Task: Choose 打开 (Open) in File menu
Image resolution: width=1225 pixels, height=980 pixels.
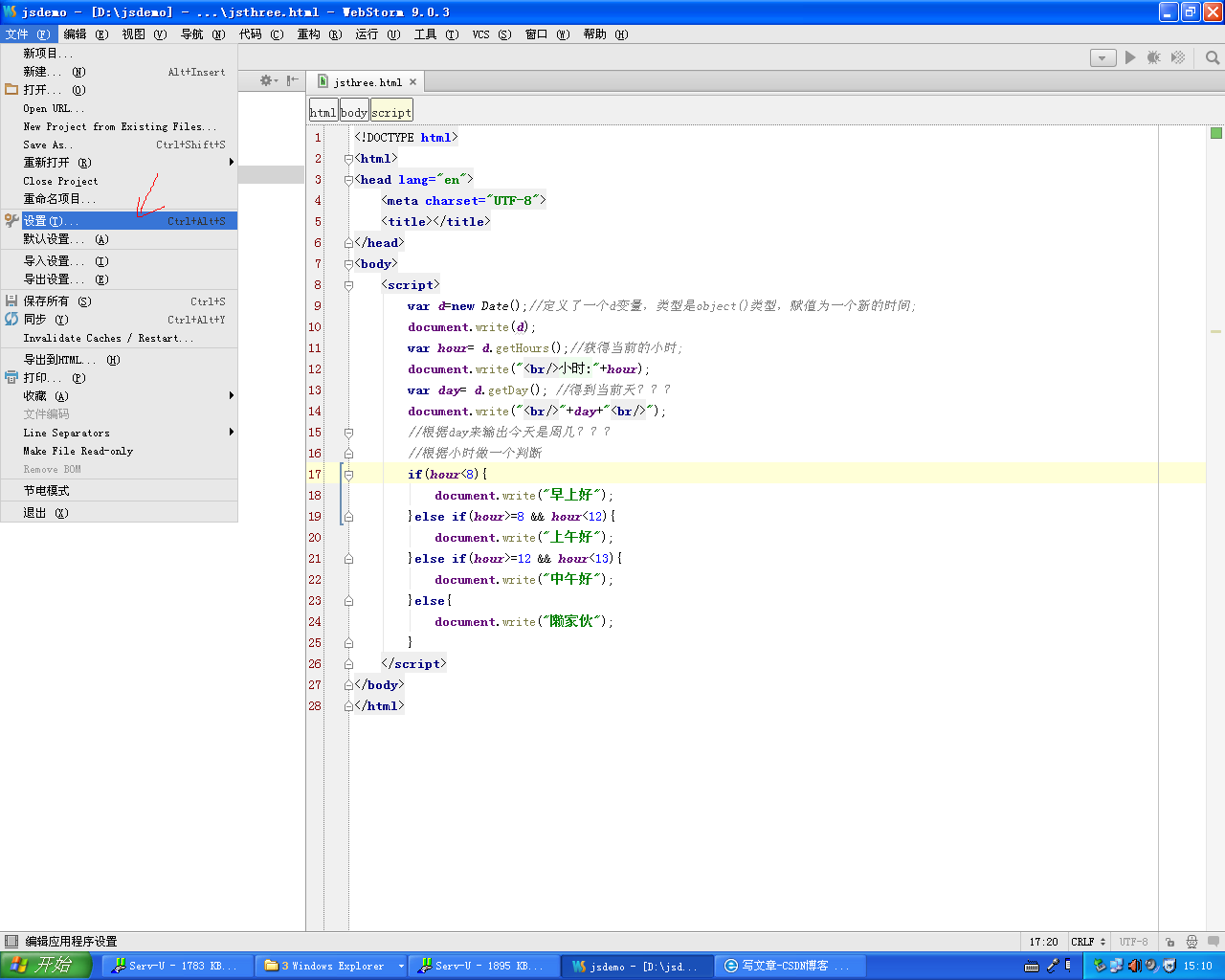Action: pos(119,90)
